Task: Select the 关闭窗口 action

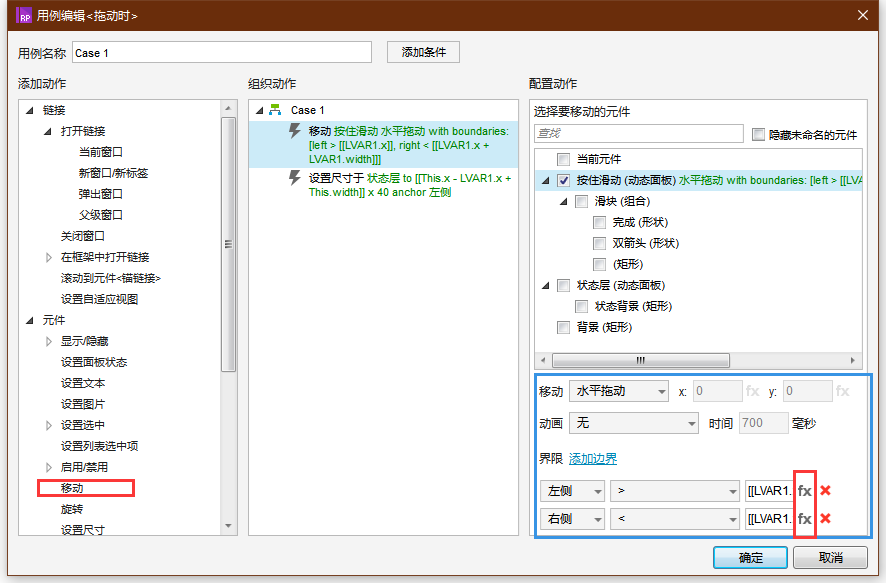Action: [82, 236]
